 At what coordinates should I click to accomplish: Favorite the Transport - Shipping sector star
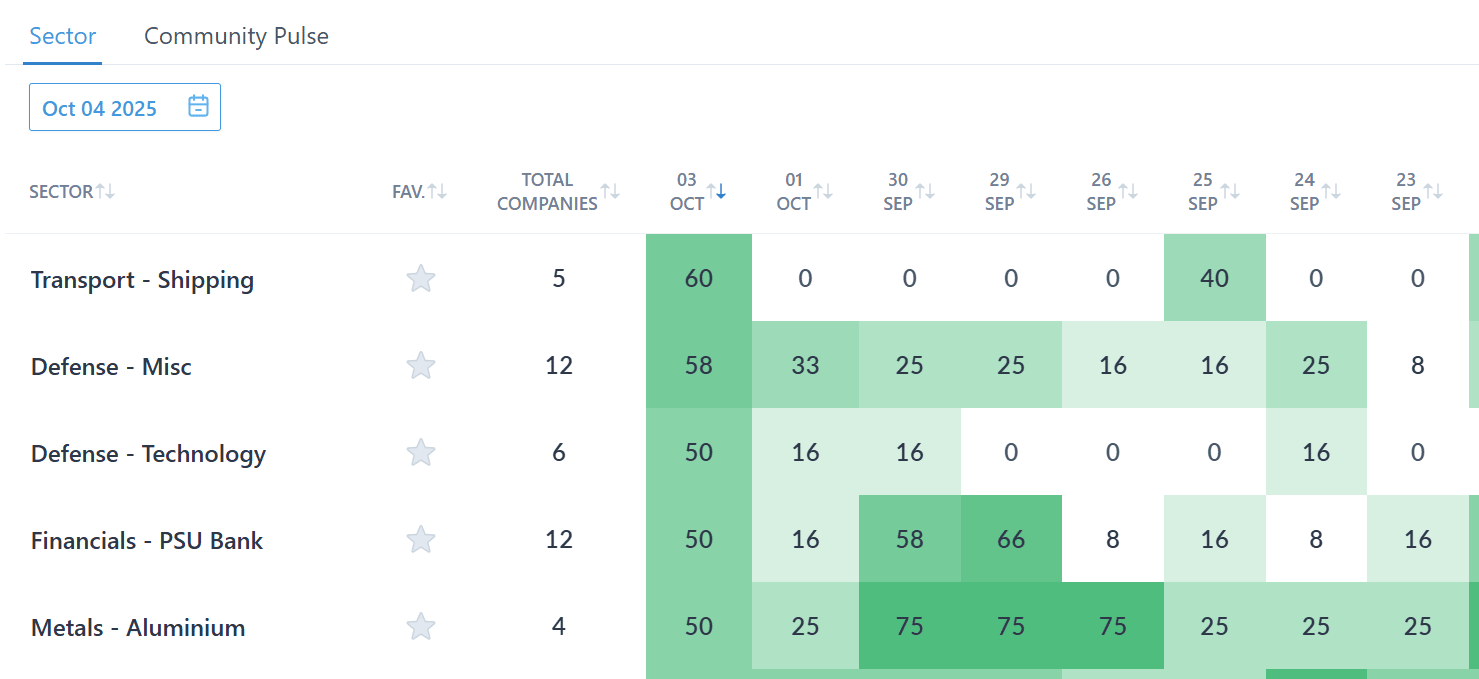point(421,279)
